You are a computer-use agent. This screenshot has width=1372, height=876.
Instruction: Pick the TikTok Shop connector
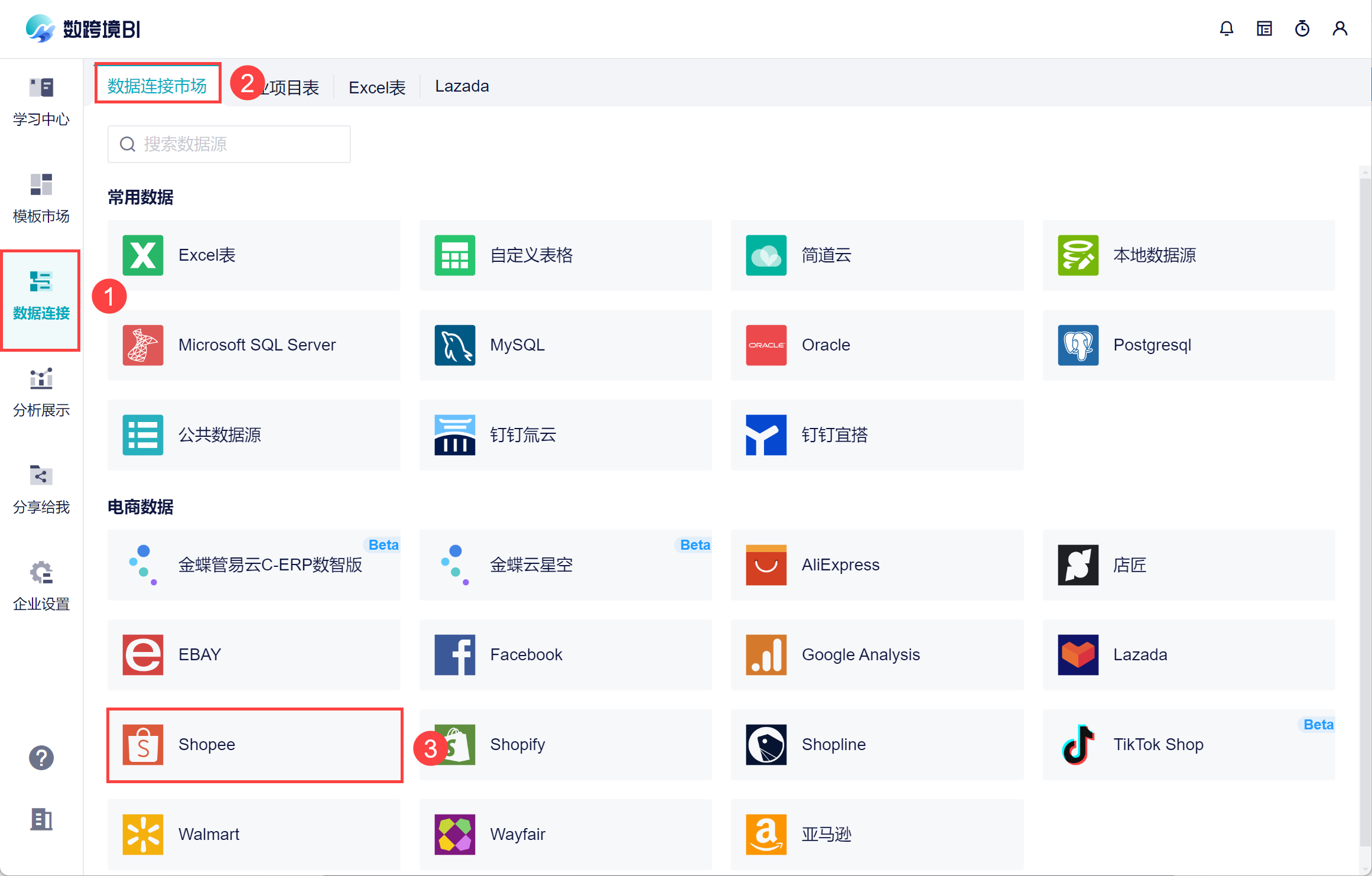pyautogui.click(x=1188, y=744)
